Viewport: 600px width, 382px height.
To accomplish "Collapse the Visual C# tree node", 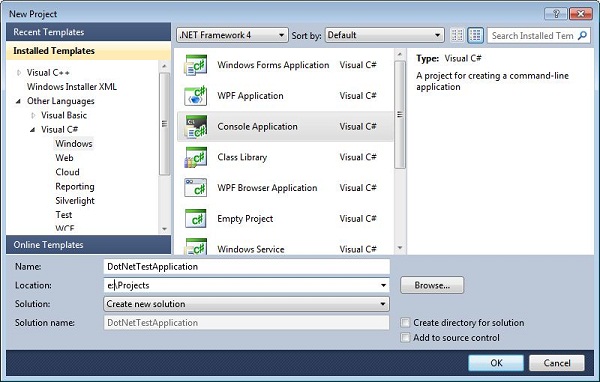I will click(33, 130).
